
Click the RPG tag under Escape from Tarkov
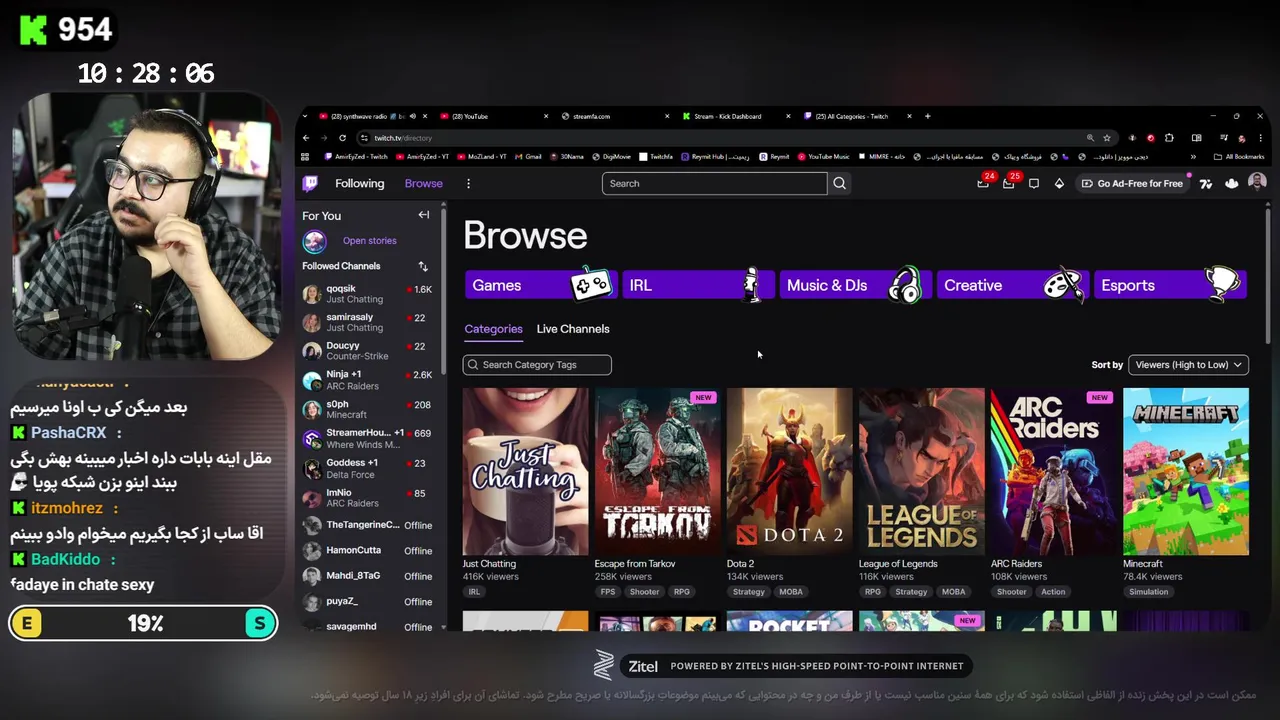(x=682, y=592)
